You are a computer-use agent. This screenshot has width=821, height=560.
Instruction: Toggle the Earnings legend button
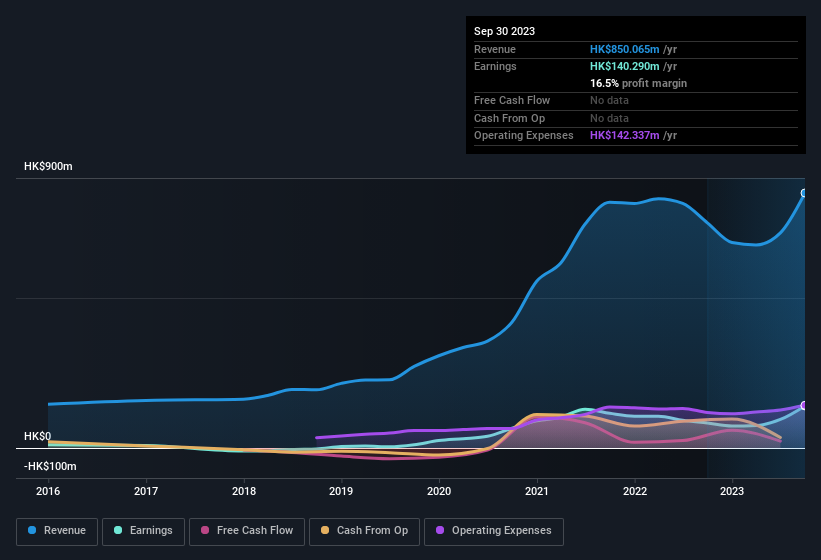click(143, 531)
